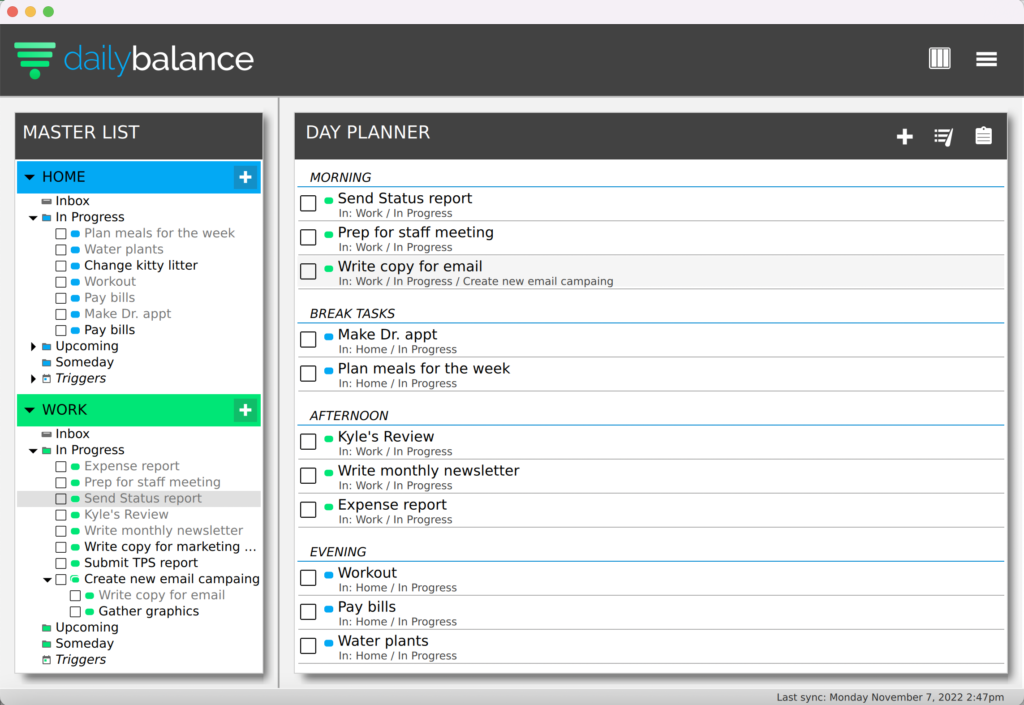
Task: Mark Change kitty litter as done
Action: pos(61,266)
